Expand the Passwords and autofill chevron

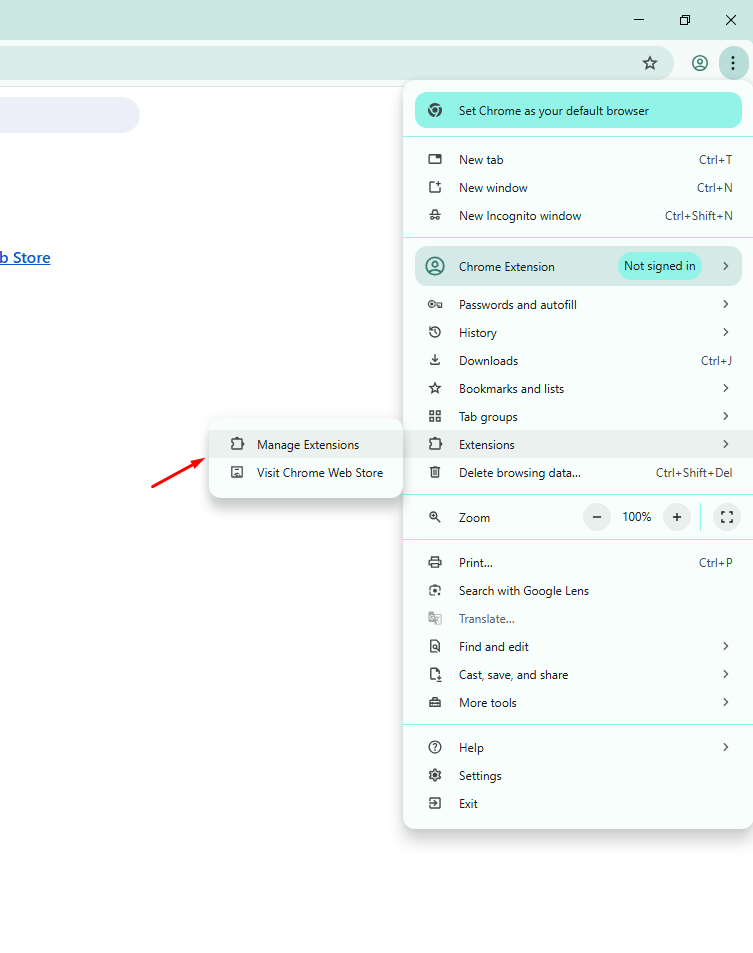726,304
